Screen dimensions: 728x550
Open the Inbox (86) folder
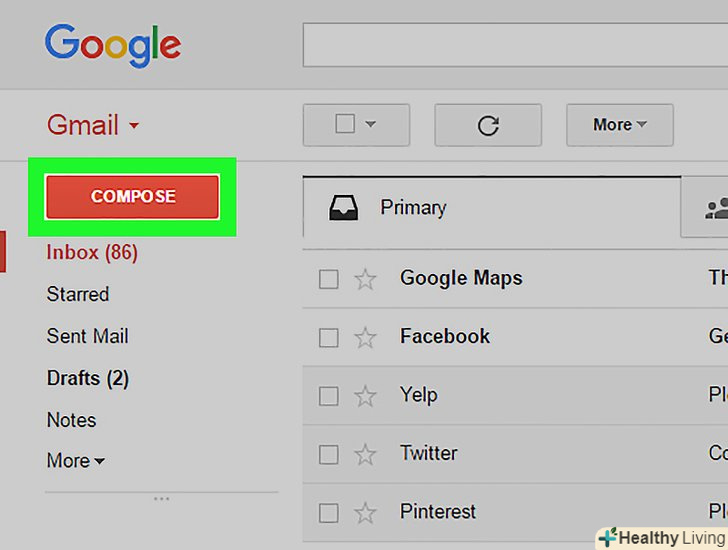(x=92, y=252)
